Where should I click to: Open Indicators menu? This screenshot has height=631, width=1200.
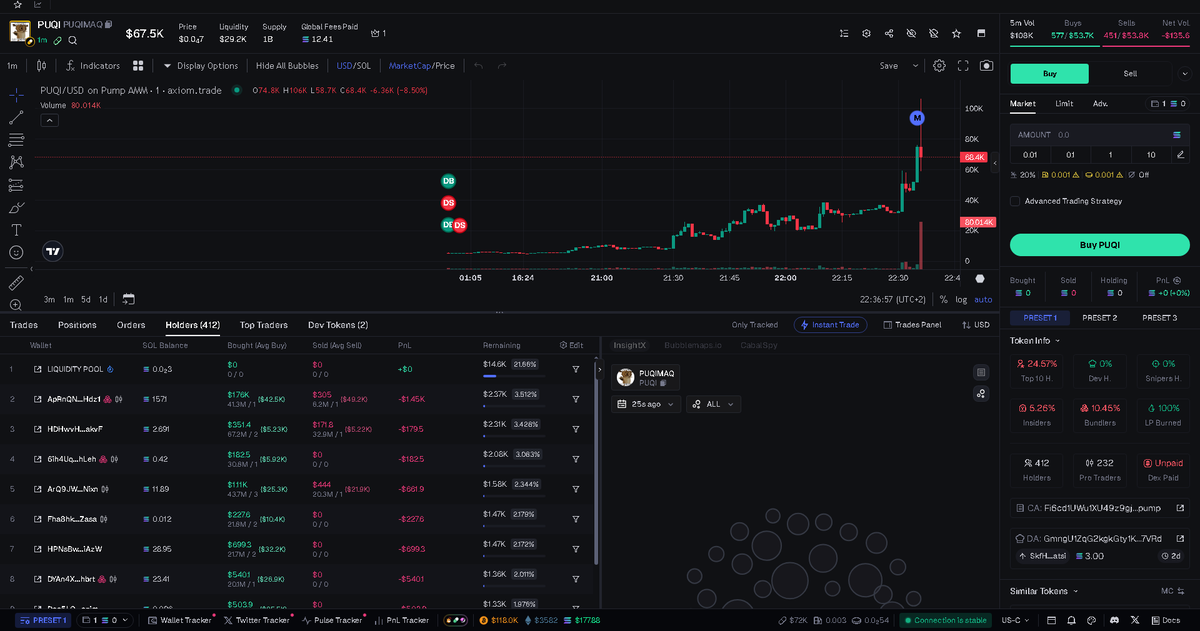(x=93, y=66)
